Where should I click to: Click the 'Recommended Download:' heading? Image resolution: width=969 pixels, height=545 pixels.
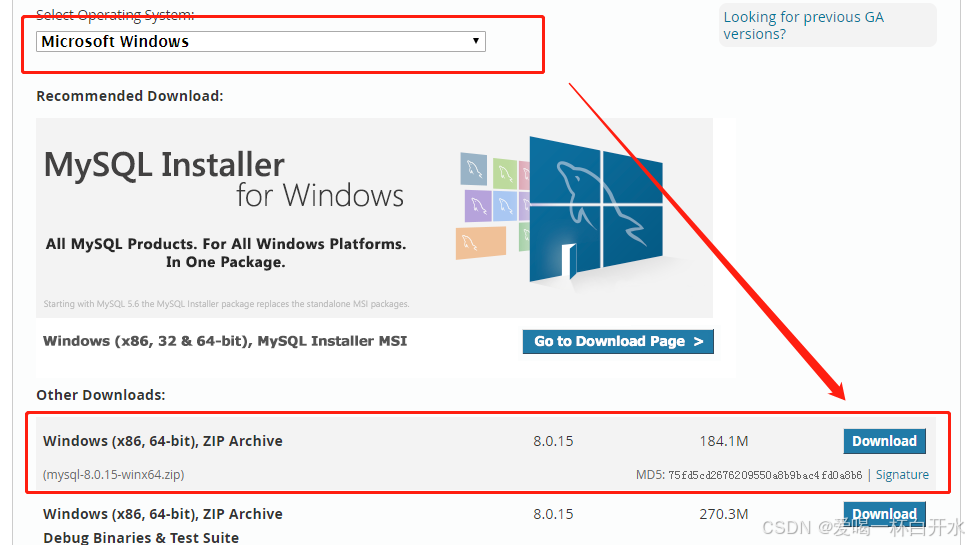coord(130,96)
